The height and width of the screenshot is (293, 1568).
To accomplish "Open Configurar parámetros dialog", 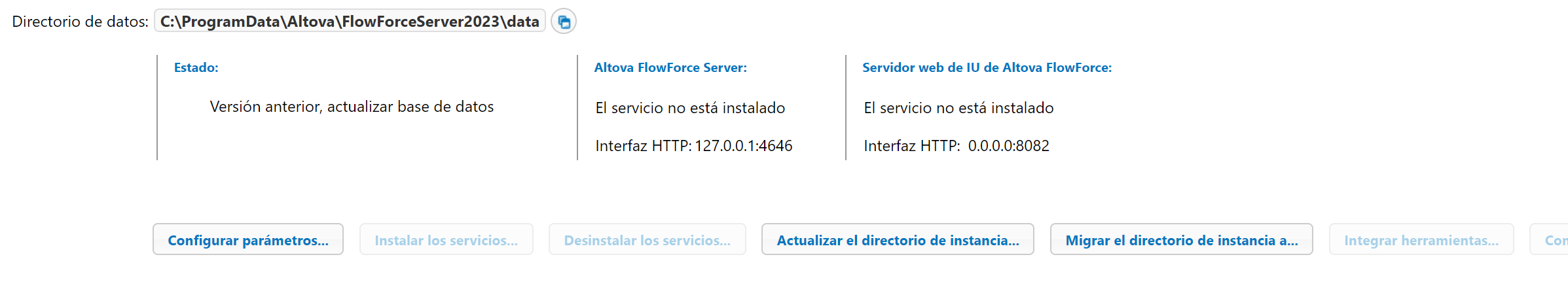I will tap(248, 240).
